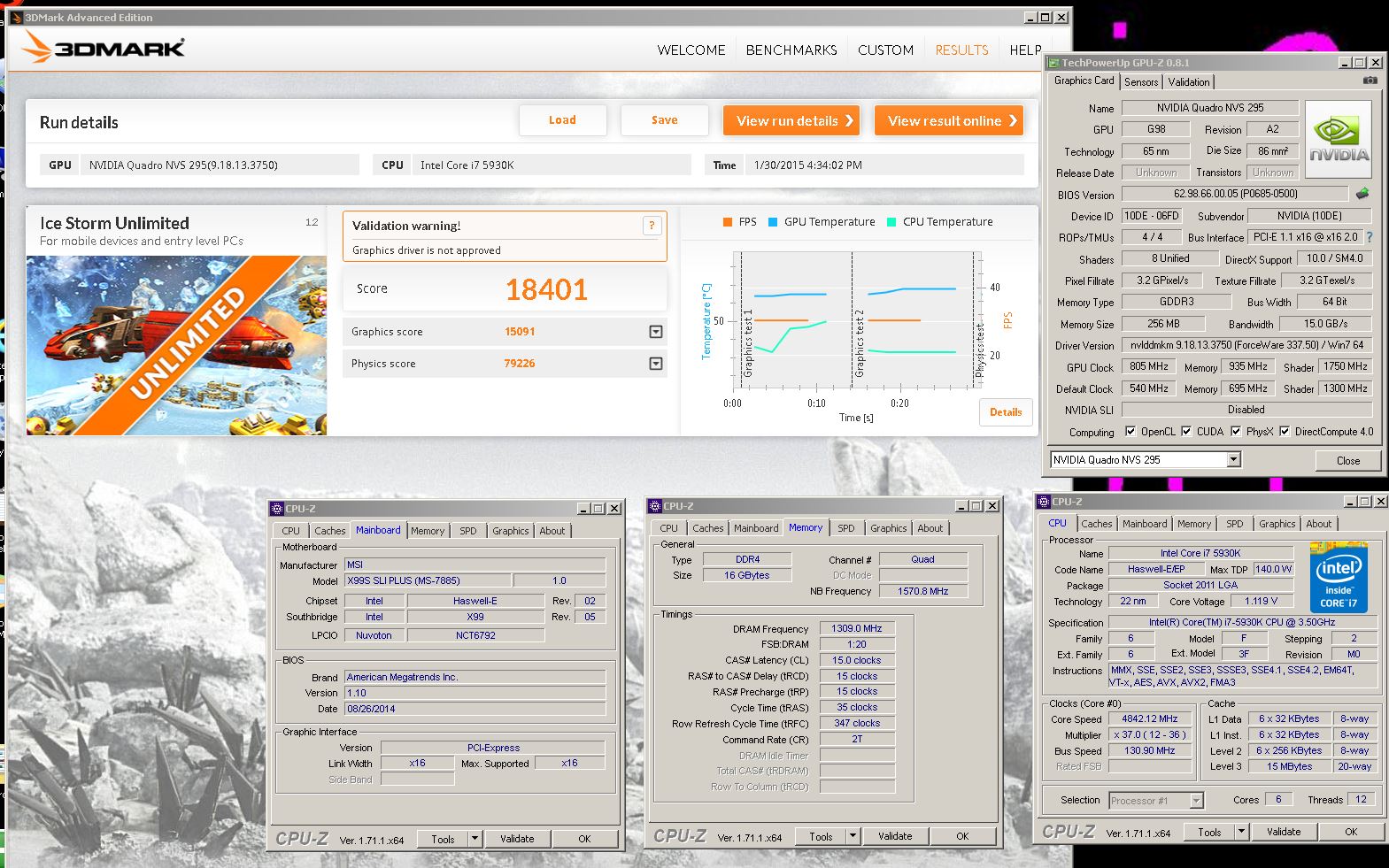Toggle the CUDA checkbox in GPU-Z
This screenshot has width=1389, height=868.
[1185, 432]
